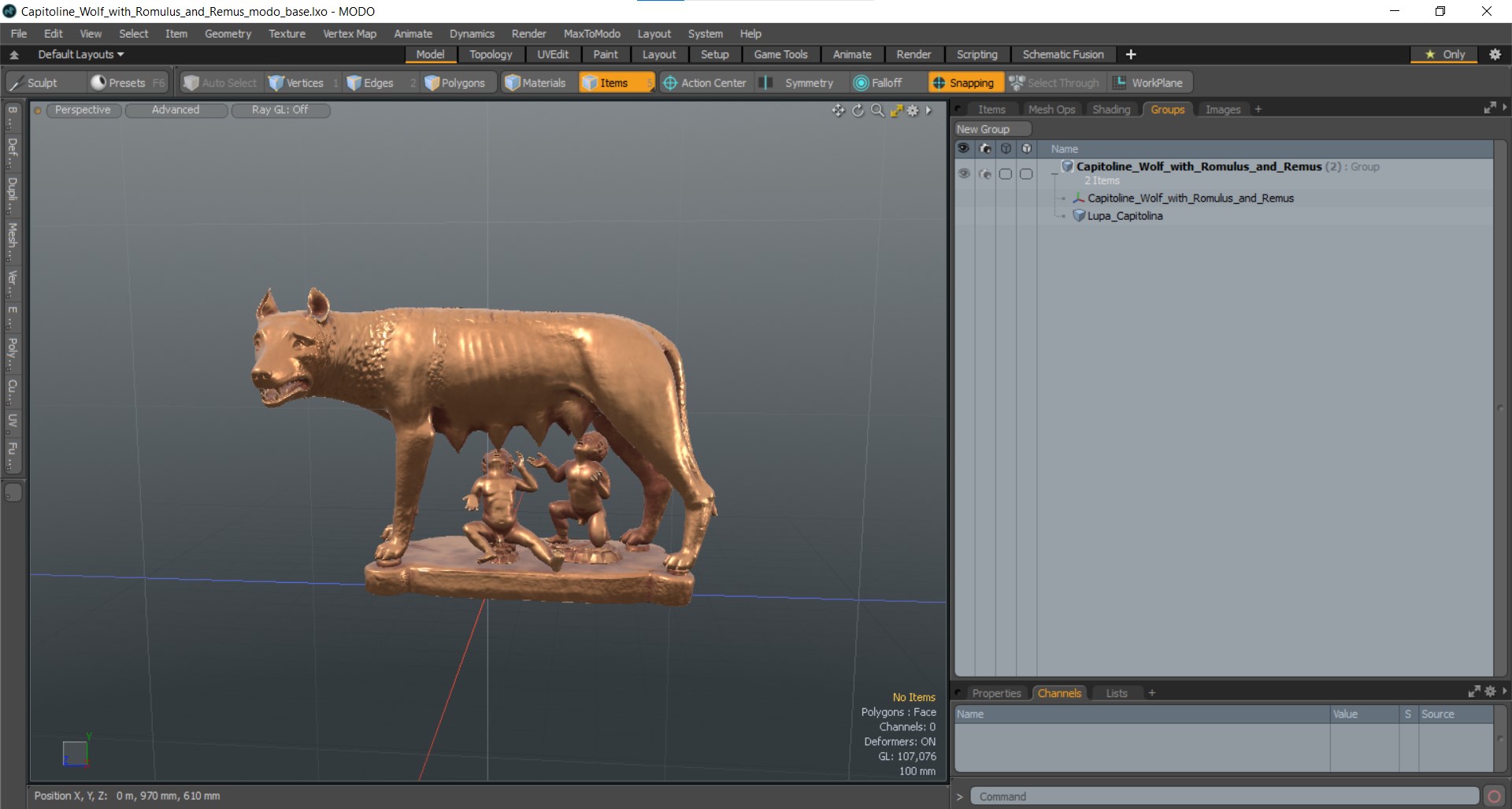The height and width of the screenshot is (809, 1512).
Task: Add a new tab next to Images
Action: click(1258, 109)
